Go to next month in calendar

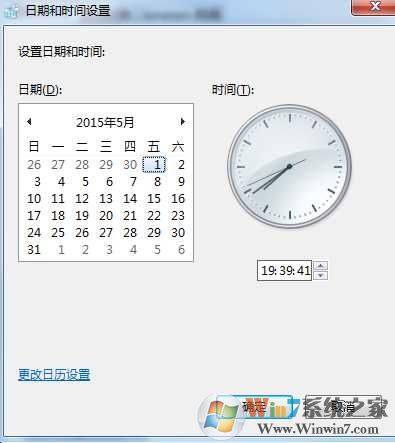[182, 122]
